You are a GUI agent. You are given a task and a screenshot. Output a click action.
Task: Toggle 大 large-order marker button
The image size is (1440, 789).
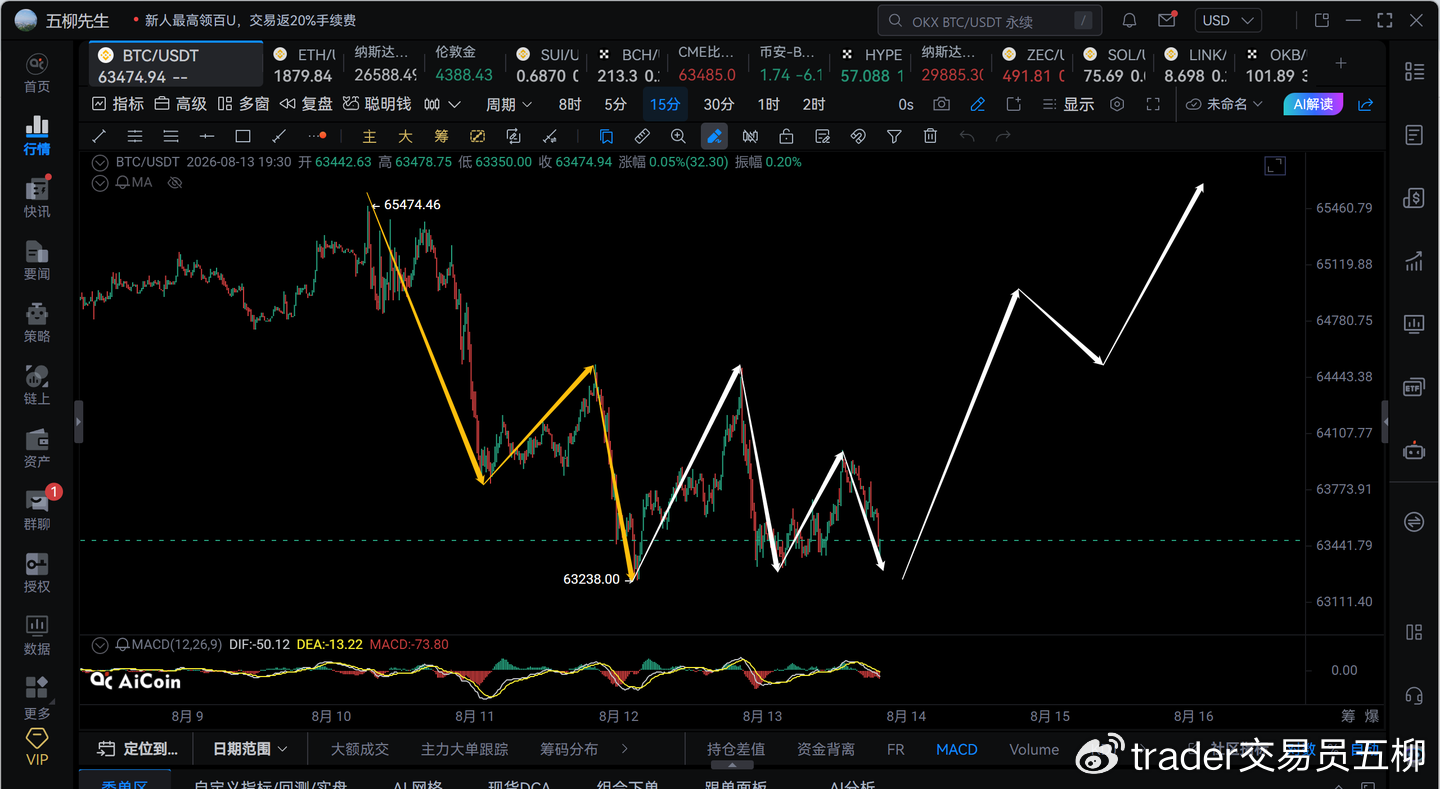(x=405, y=136)
